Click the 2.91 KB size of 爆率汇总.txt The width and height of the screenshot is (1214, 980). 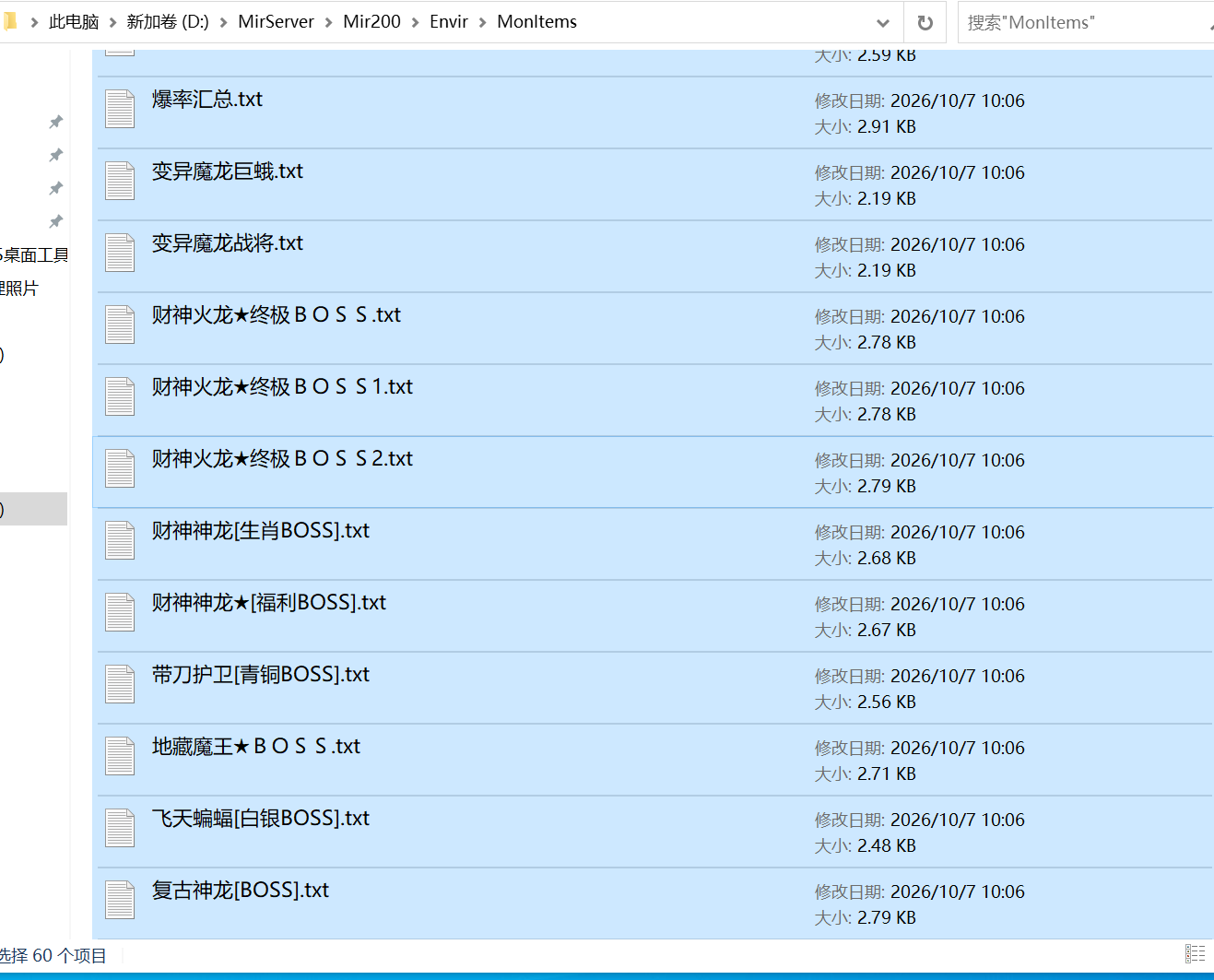pyautogui.click(x=887, y=127)
